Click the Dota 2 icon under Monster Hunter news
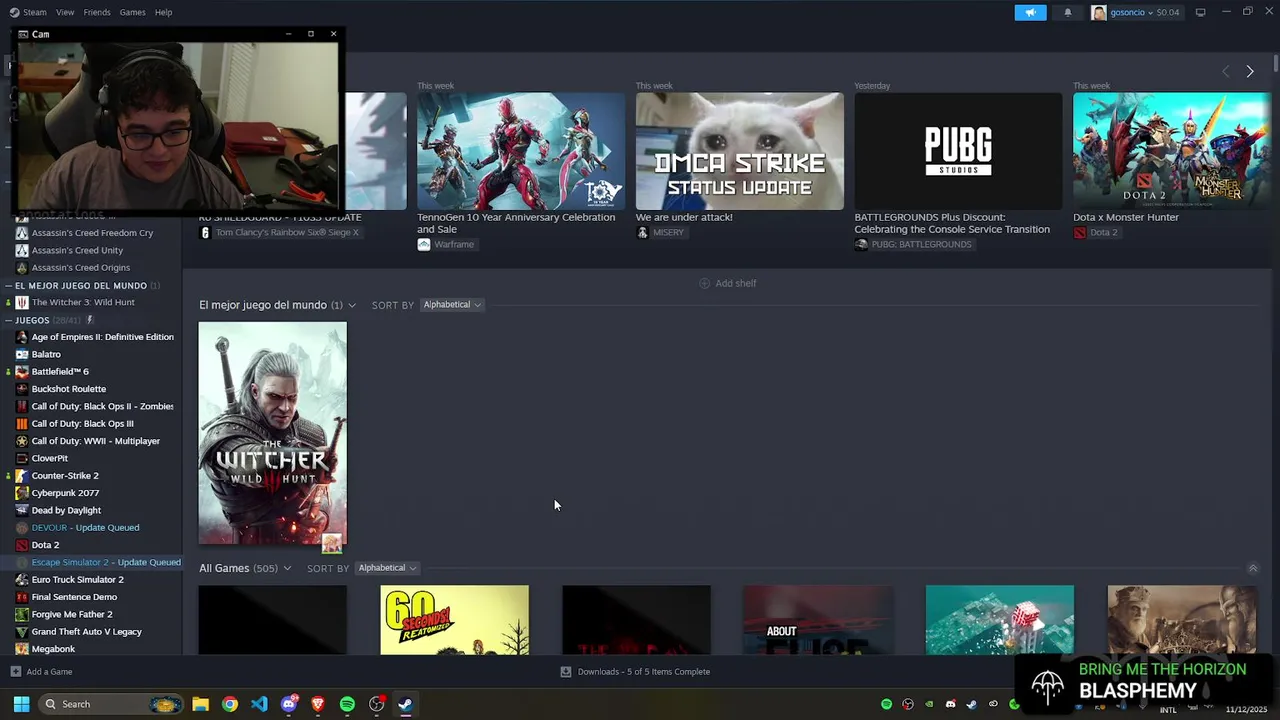Viewport: 1280px width, 720px height. coord(1080,232)
